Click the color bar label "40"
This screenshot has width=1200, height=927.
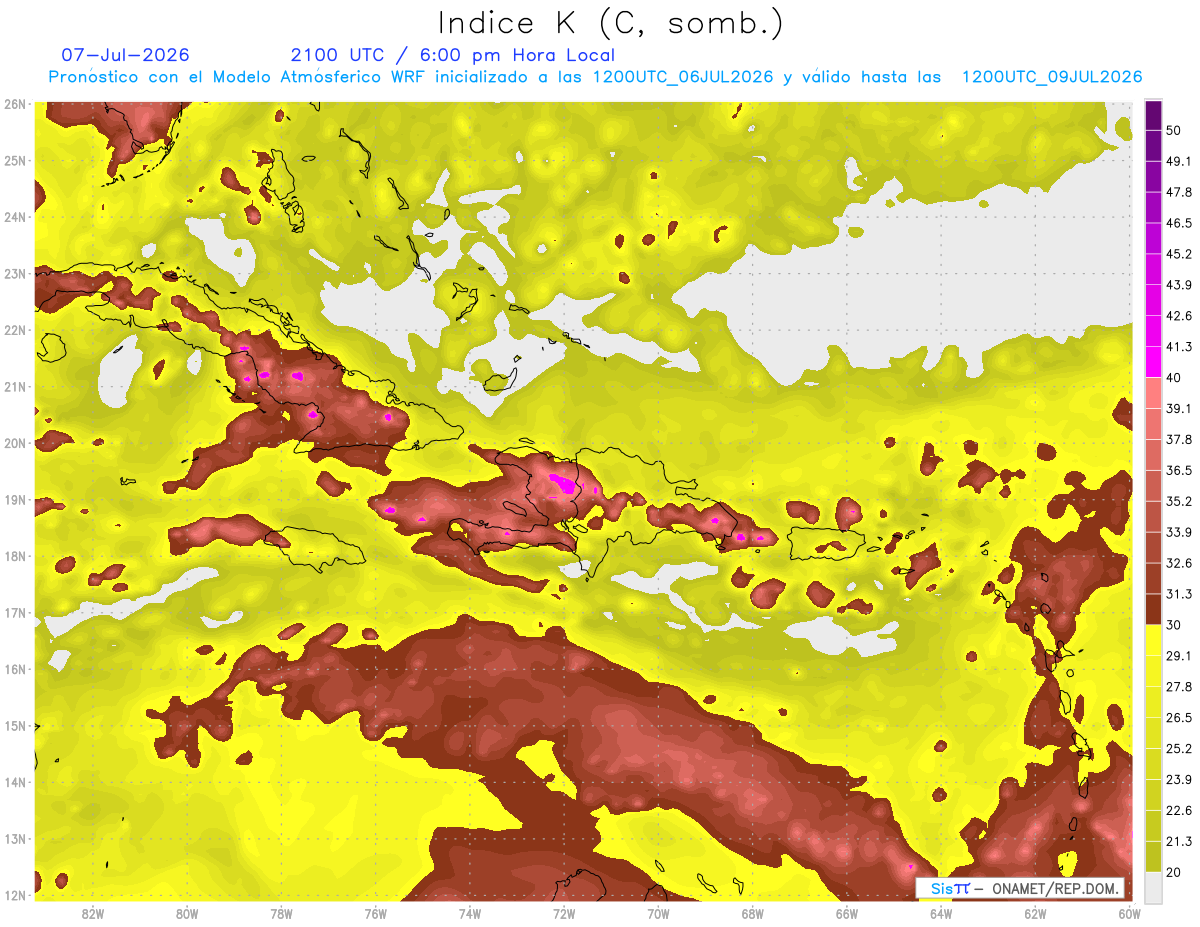click(x=1174, y=378)
